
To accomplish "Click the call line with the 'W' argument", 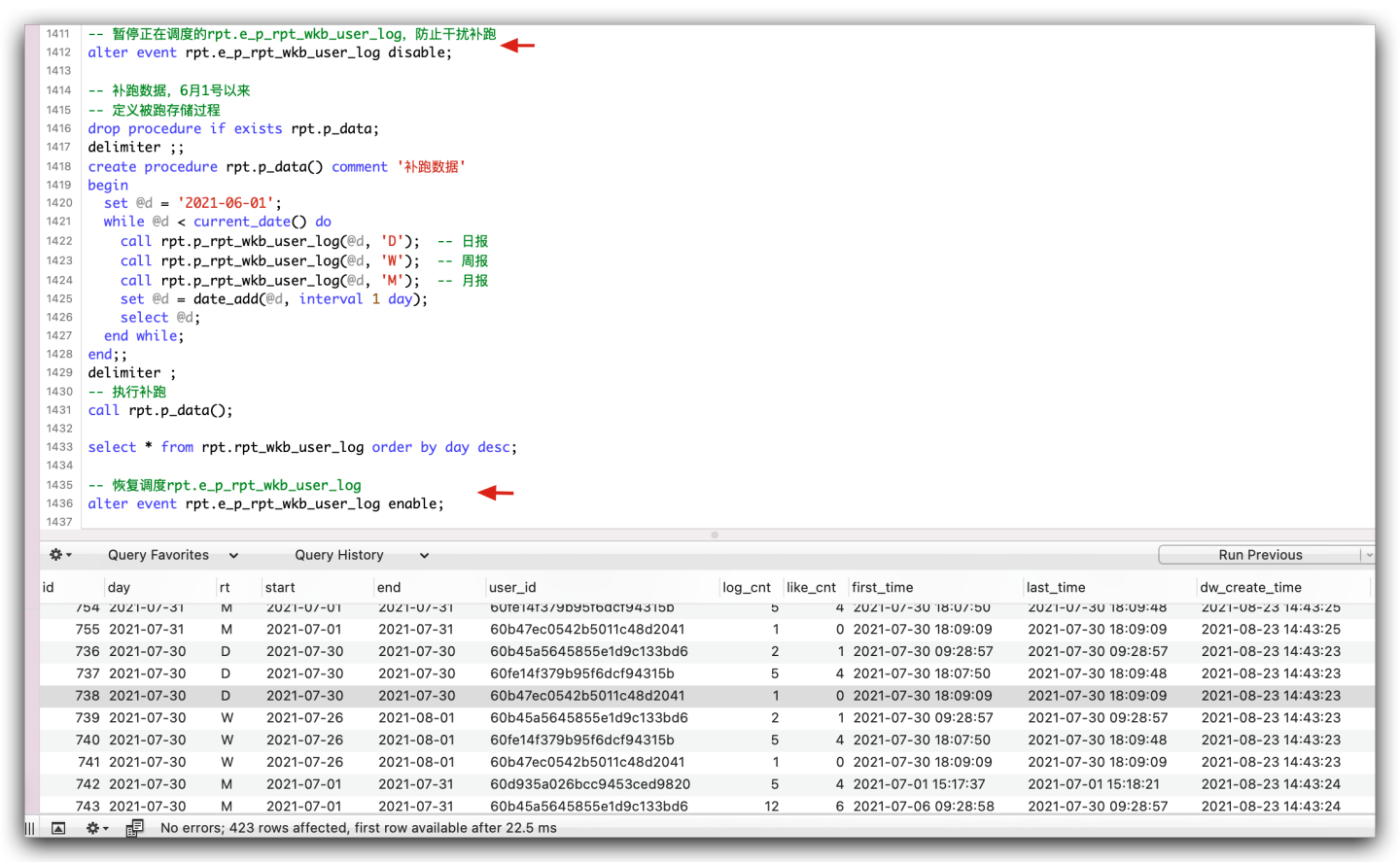I will tap(304, 260).
